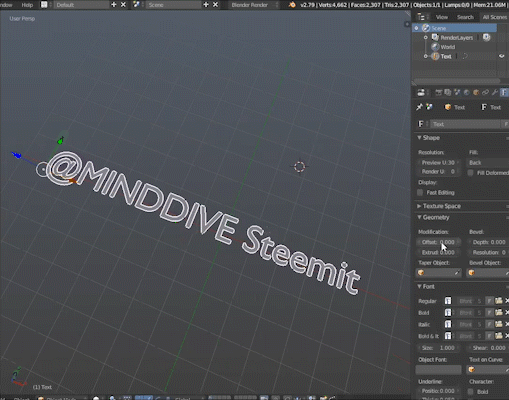
Task: Open the Object properties tab icon
Action: coord(476,92)
